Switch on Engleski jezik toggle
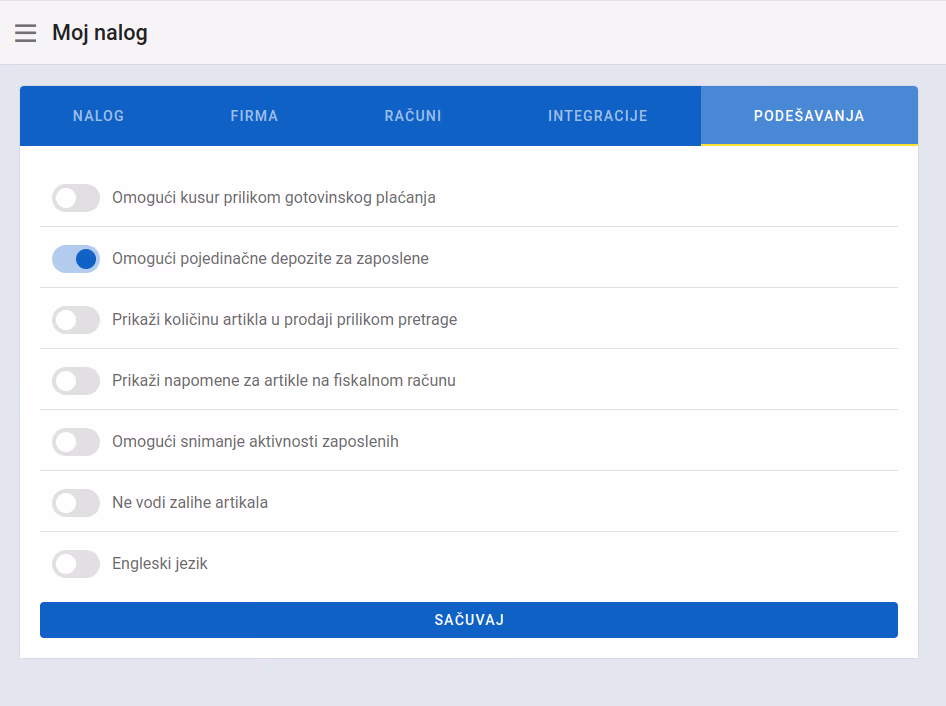This screenshot has height=706, width=946. pos(76,564)
